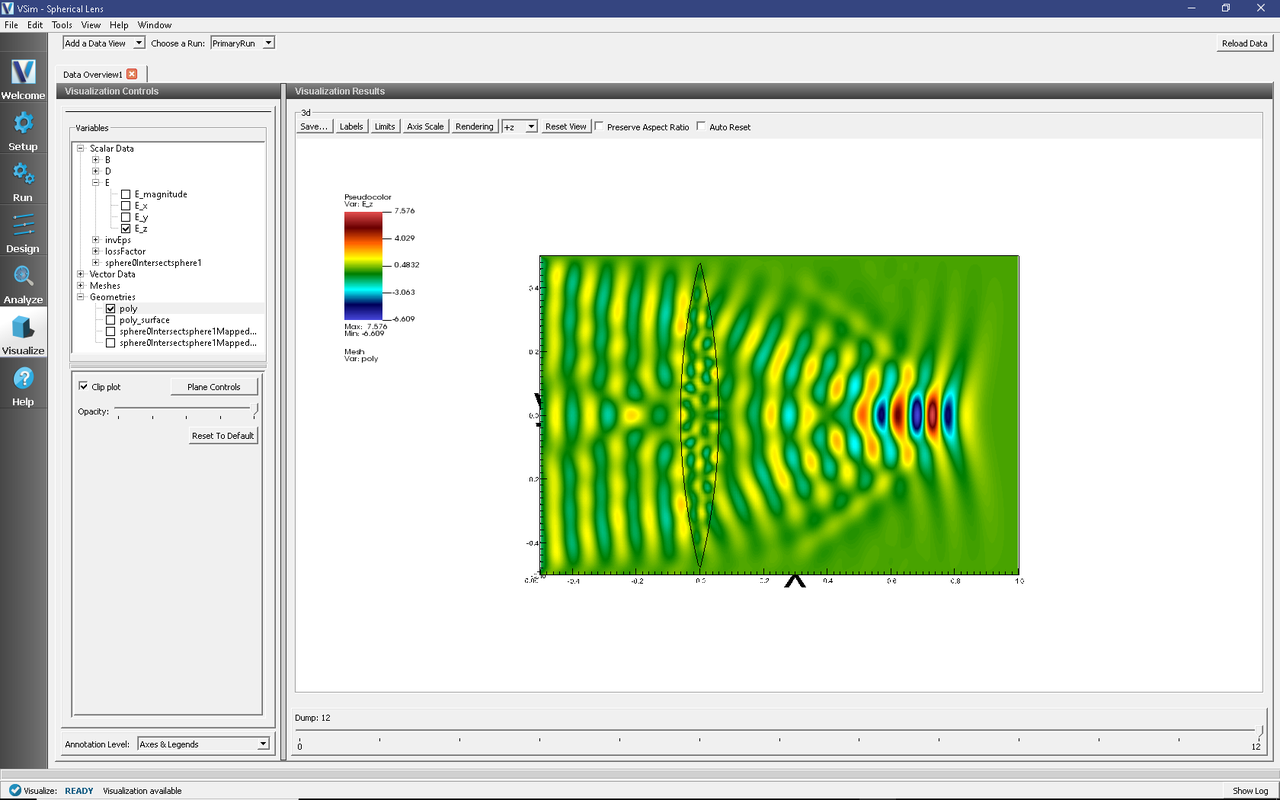Go to the Run panel icon
1280x800 pixels.
[x=23, y=180]
